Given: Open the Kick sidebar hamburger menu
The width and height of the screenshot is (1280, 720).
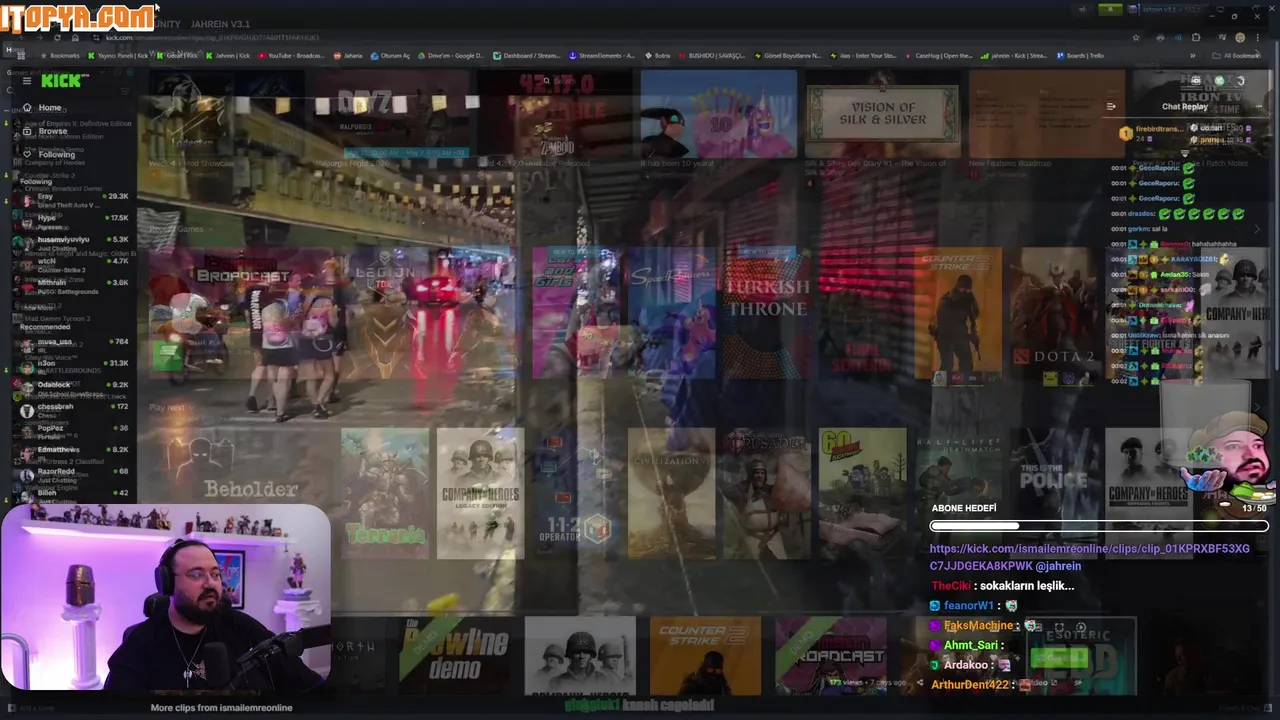Looking at the screenshot, I should (27, 81).
